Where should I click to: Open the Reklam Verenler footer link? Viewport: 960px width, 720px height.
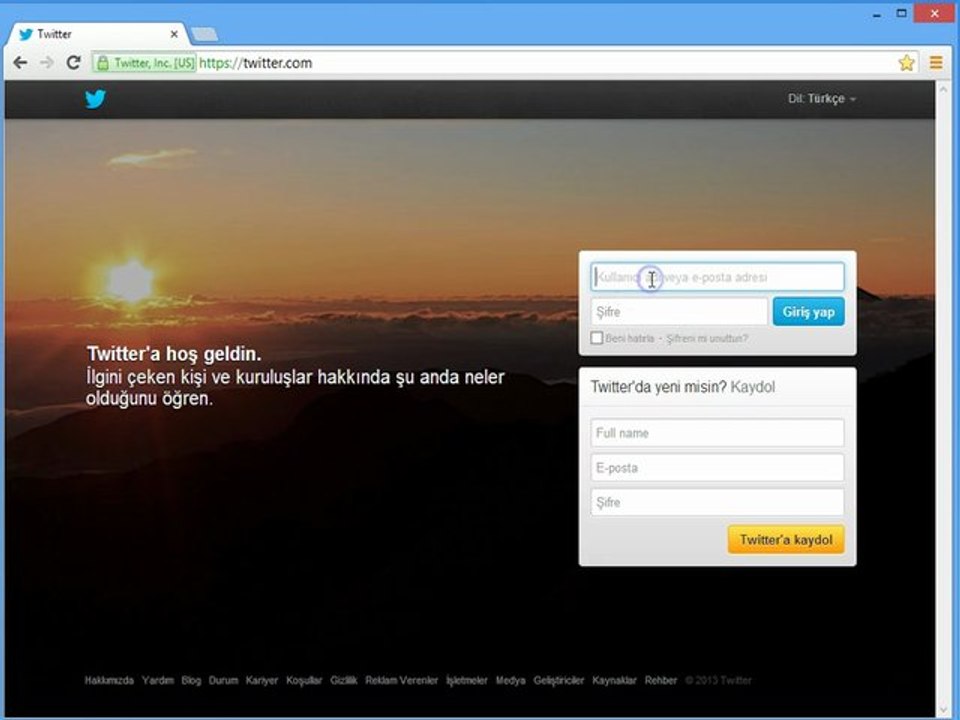(x=402, y=680)
